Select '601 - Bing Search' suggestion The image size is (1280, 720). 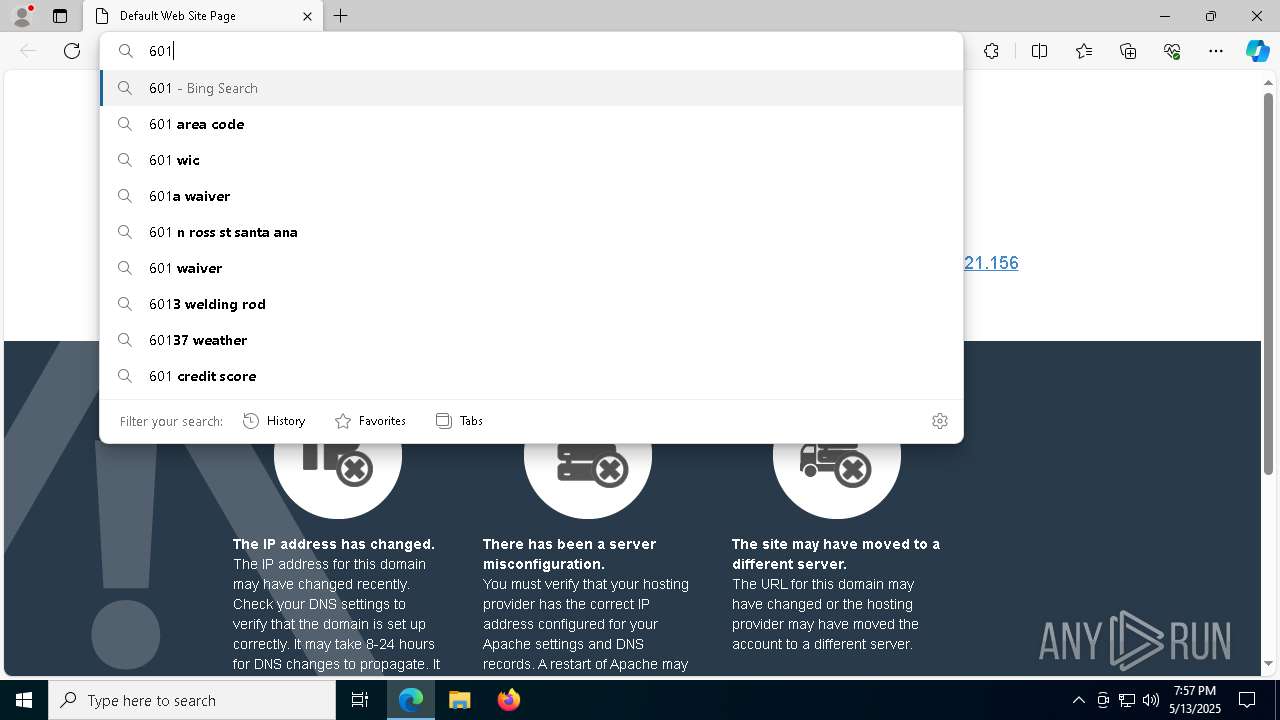coord(531,88)
